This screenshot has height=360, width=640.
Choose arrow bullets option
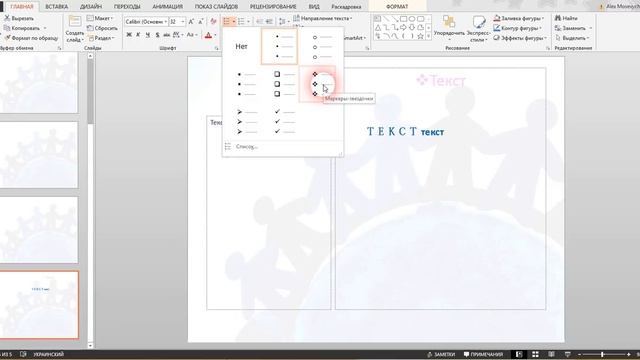pyautogui.click(x=247, y=122)
